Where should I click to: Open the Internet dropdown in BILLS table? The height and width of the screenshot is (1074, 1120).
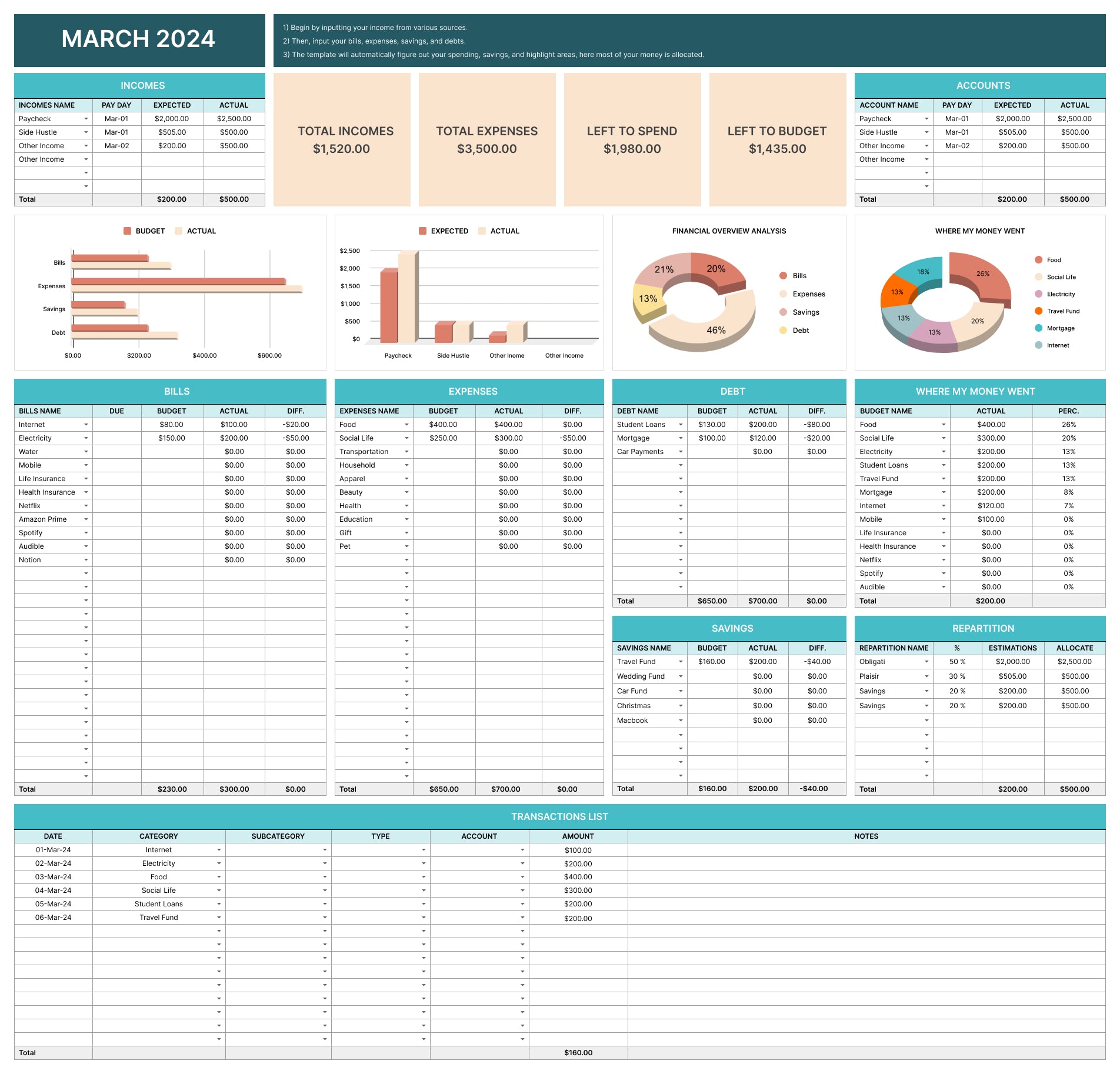pyautogui.click(x=86, y=425)
